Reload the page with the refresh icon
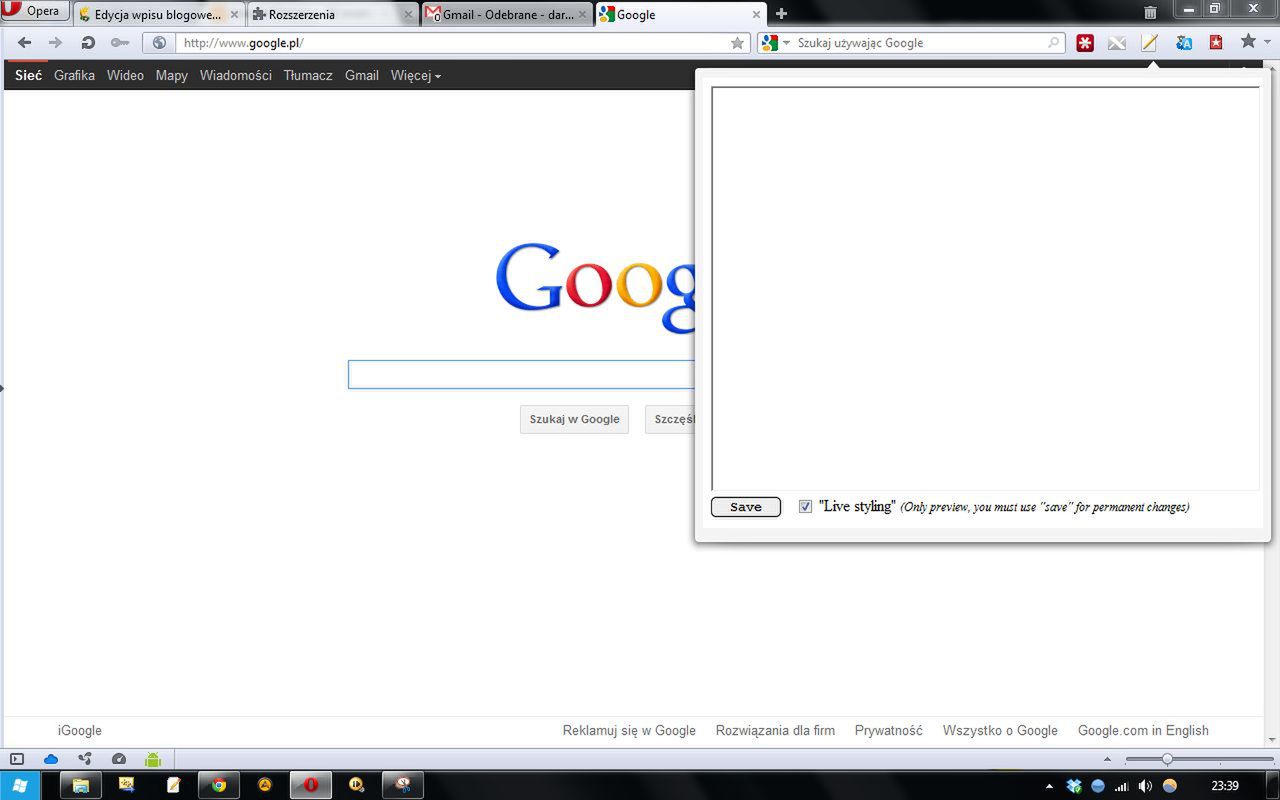Viewport: 1280px width, 800px height. (x=88, y=43)
